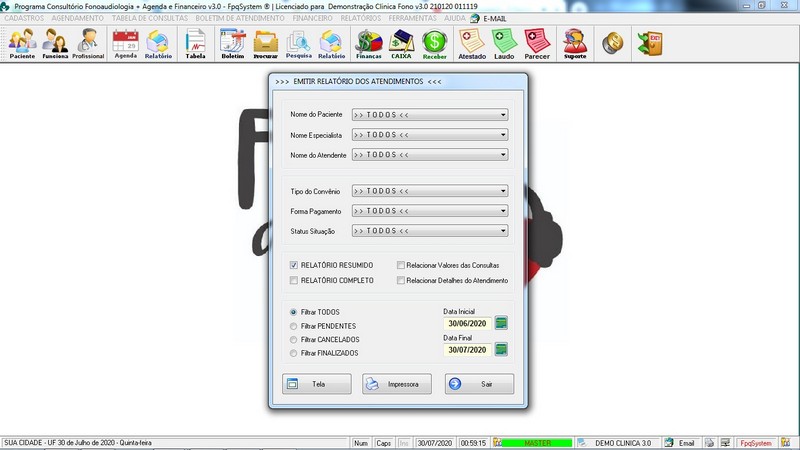Uncheck the RELATÓRIO RESUMIDO checkbox
Screen dimensions: 800x450
coord(294,265)
